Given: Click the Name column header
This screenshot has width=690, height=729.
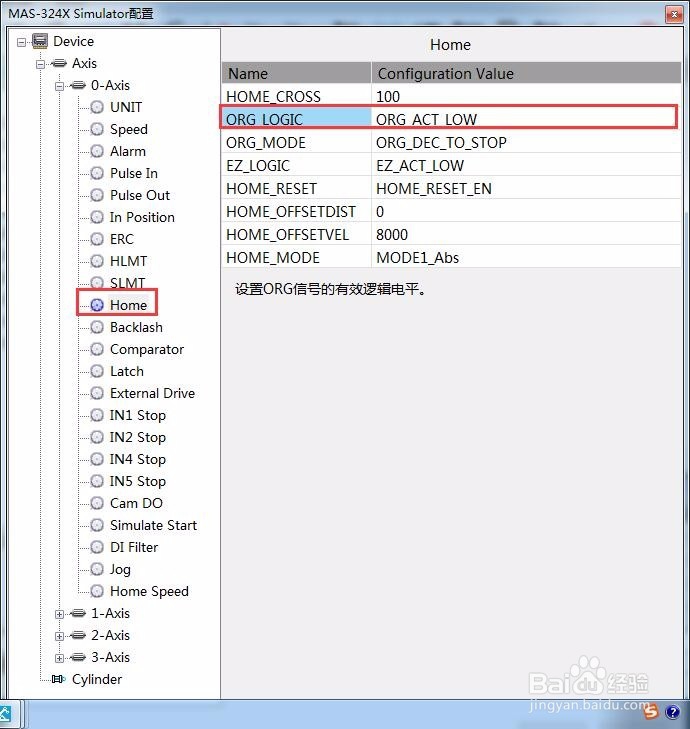Looking at the screenshot, I should [296, 73].
